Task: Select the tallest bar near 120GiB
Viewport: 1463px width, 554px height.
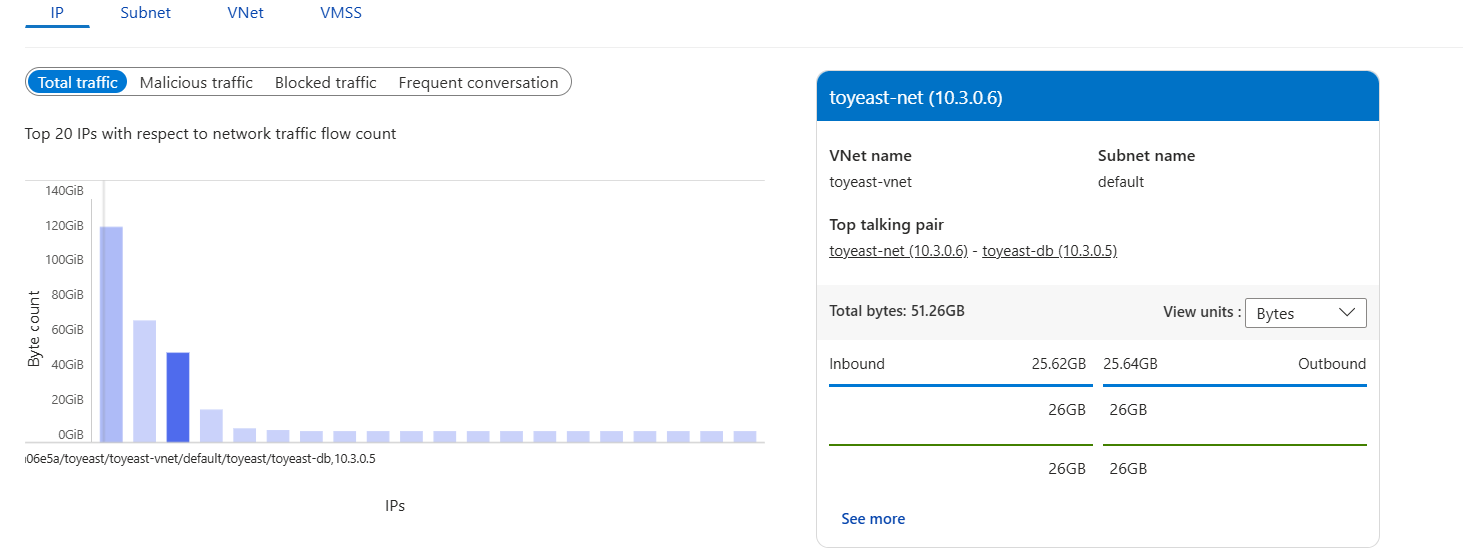Action: (111, 334)
